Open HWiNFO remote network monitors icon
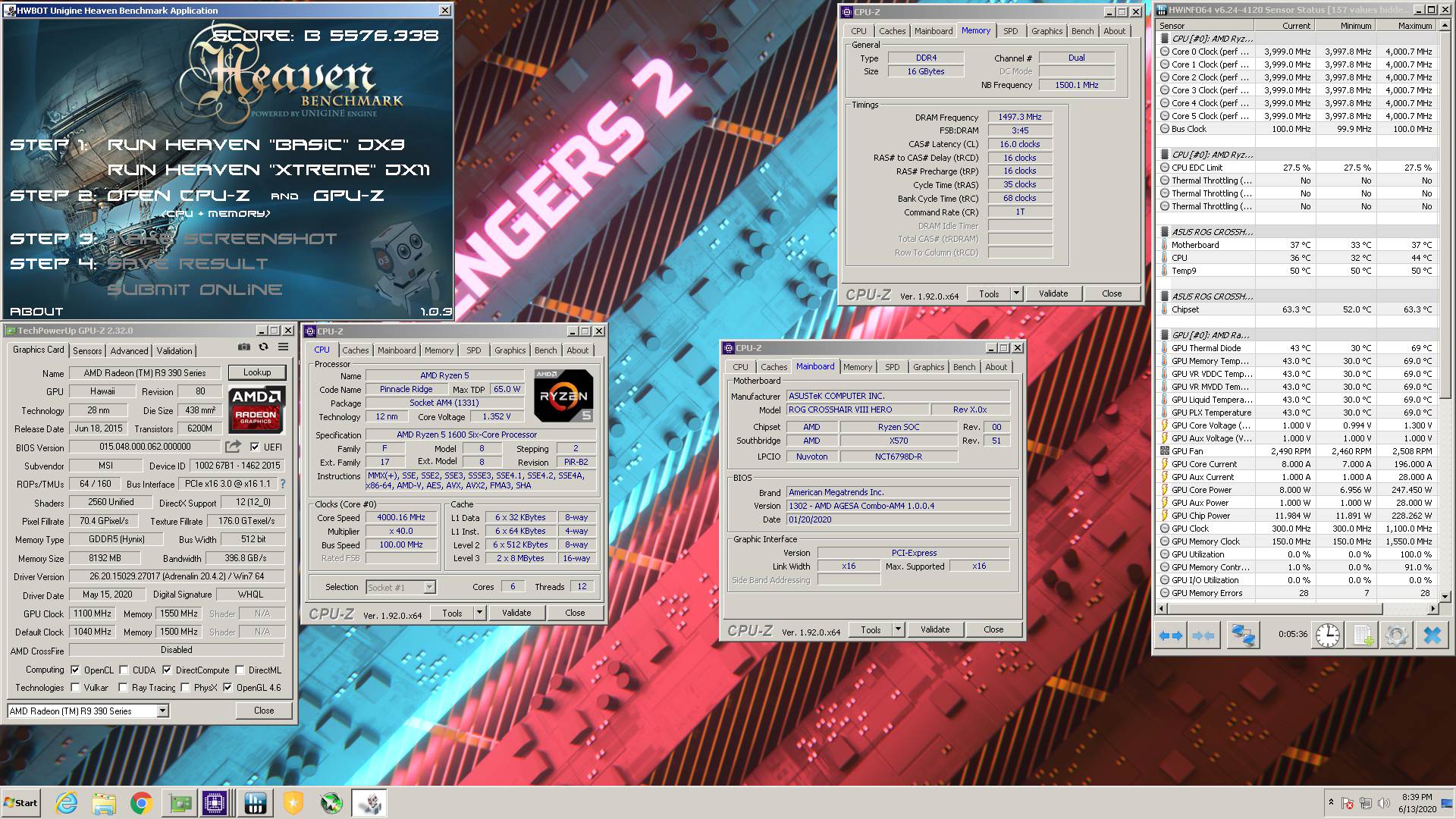Image resolution: width=1456 pixels, height=819 pixels. [x=1242, y=635]
